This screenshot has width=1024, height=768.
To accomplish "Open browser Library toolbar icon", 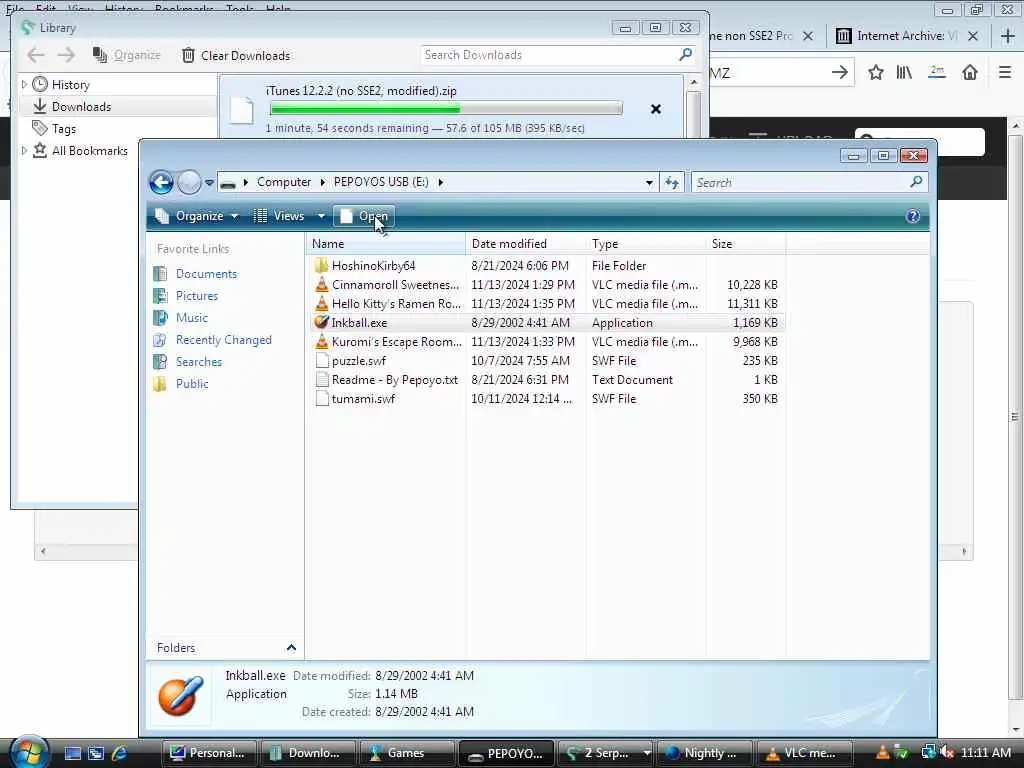I will coord(904,72).
